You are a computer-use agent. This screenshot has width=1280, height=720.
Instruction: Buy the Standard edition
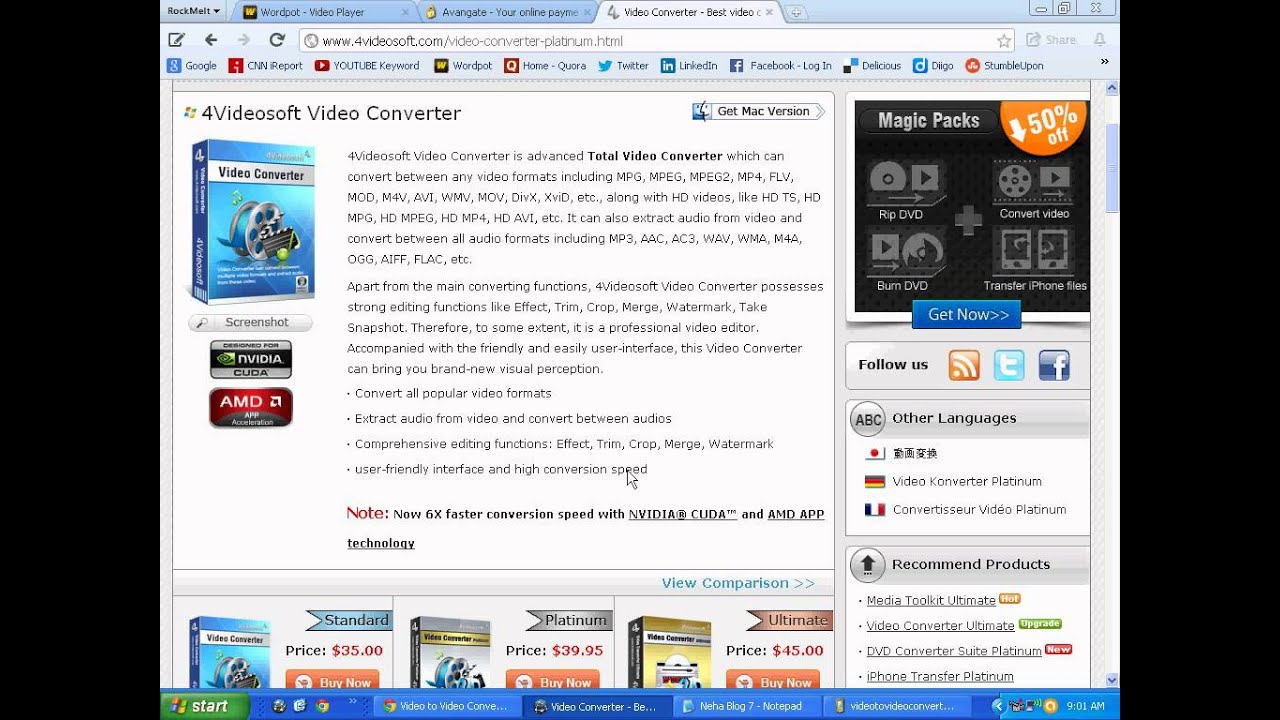[x=332, y=682]
